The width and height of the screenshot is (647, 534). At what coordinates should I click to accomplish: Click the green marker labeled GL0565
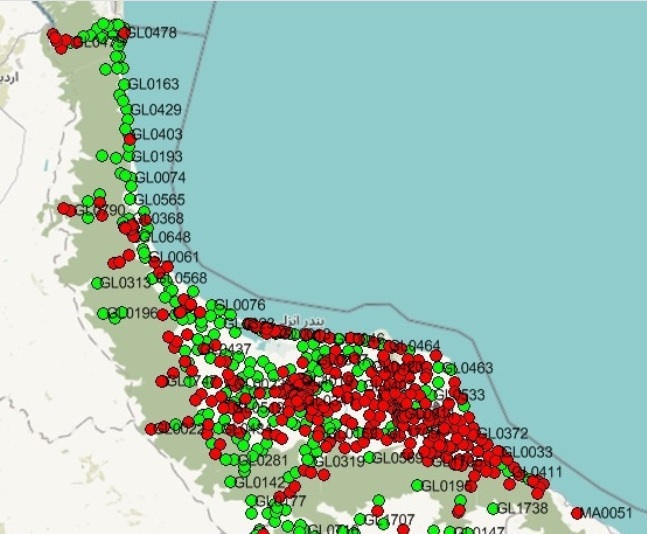pos(131,199)
